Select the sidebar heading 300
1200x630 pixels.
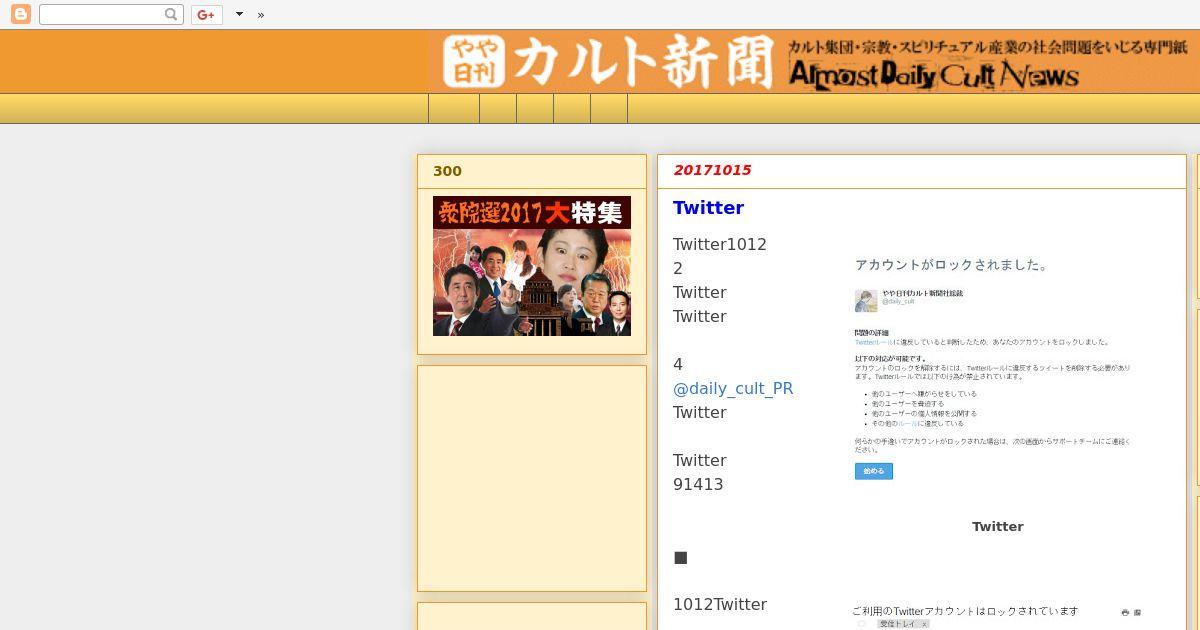447,171
